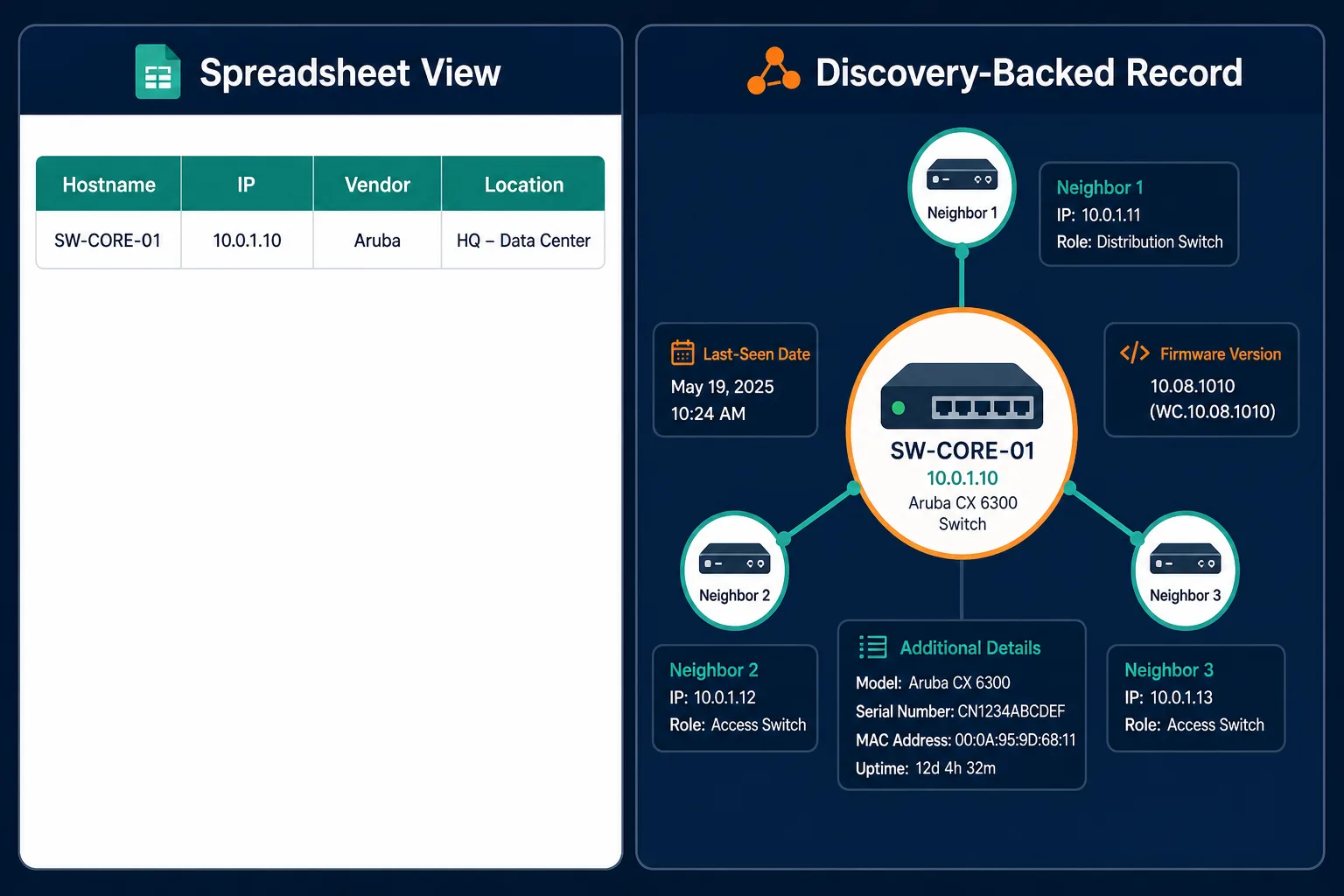Click the Serial Number CN1234ABCDEF line
This screenshot has width=1344, height=896.
tap(961, 711)
